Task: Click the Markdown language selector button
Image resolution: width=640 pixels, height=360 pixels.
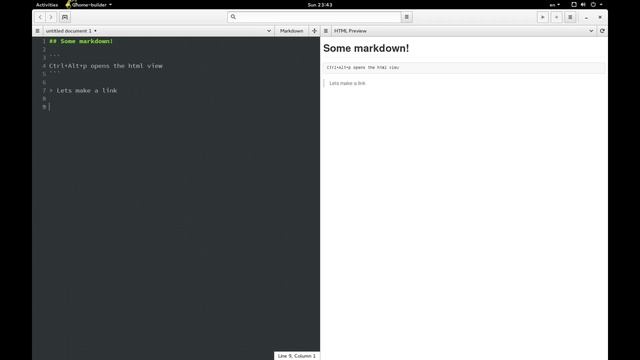Action: 291,31
